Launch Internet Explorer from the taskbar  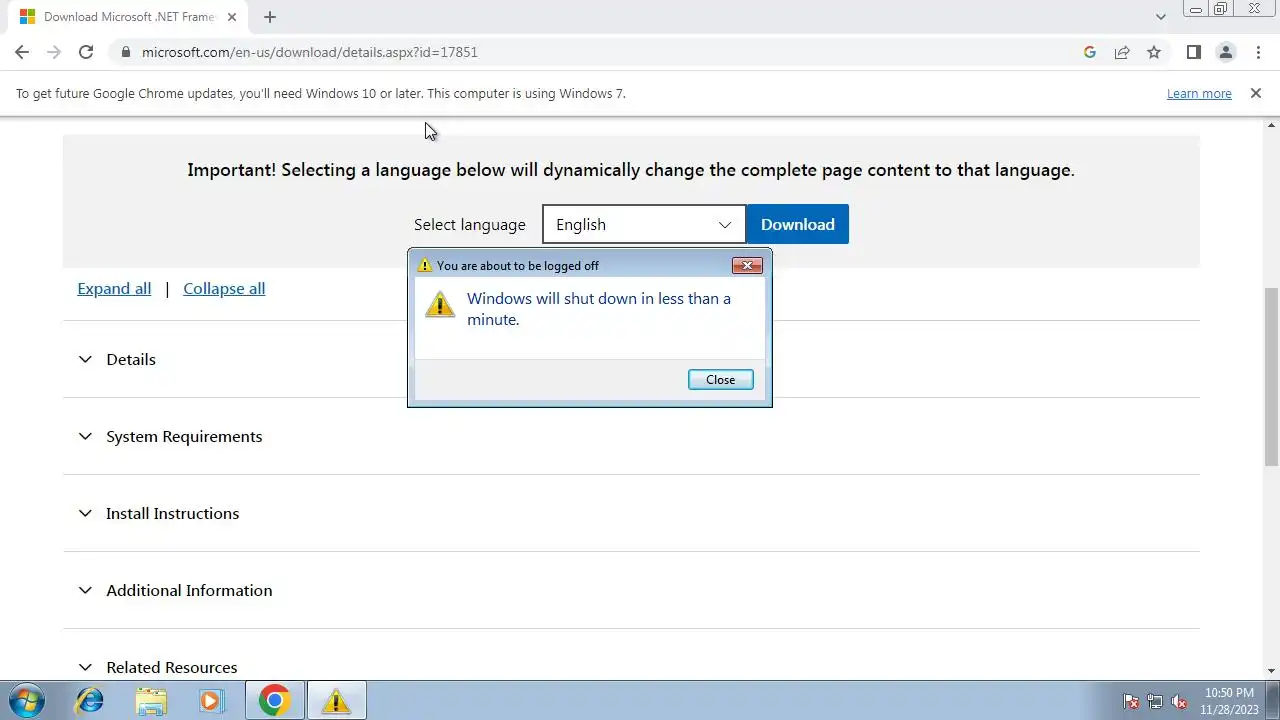90,700
